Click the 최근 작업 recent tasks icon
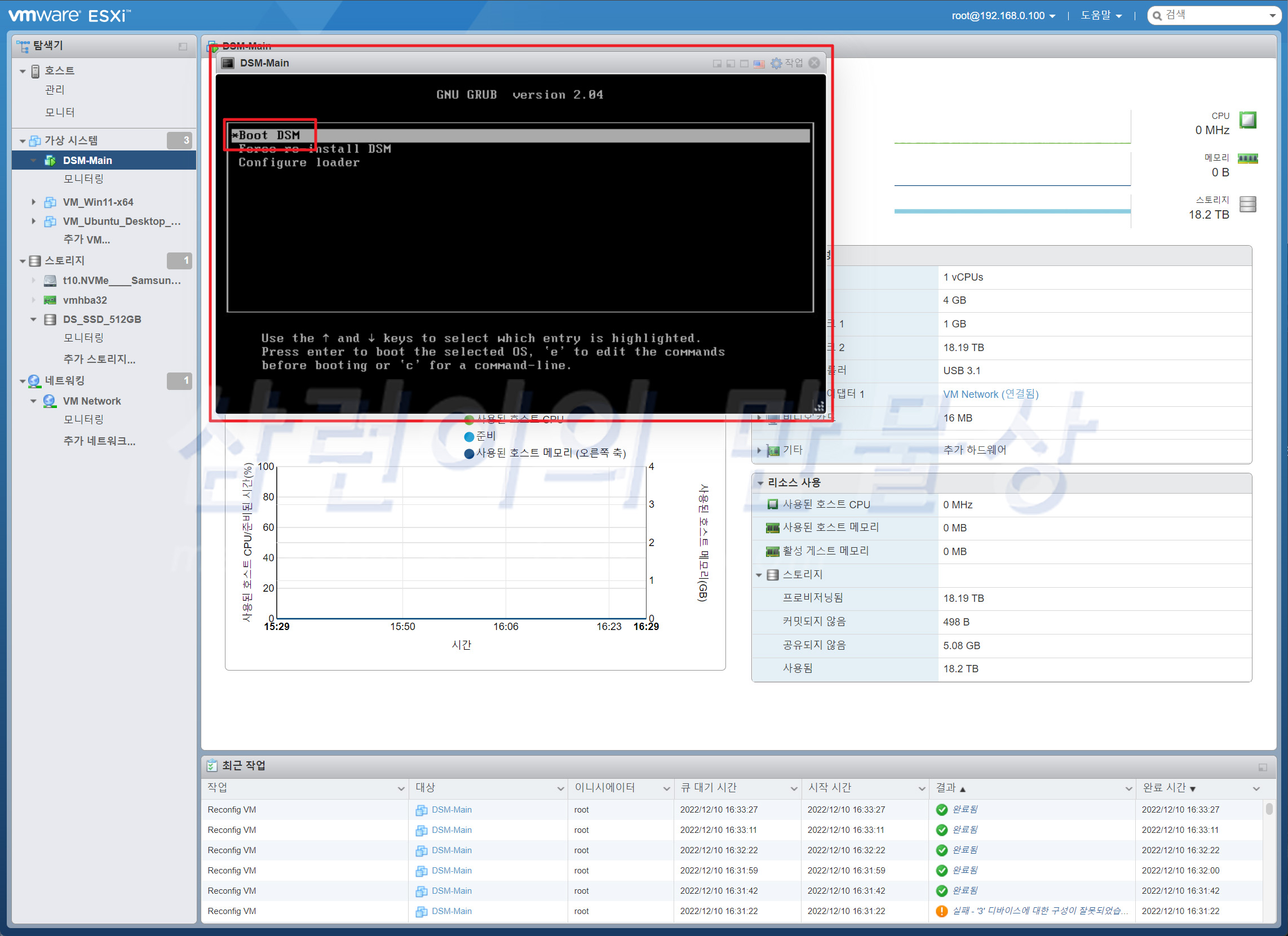 212,766
